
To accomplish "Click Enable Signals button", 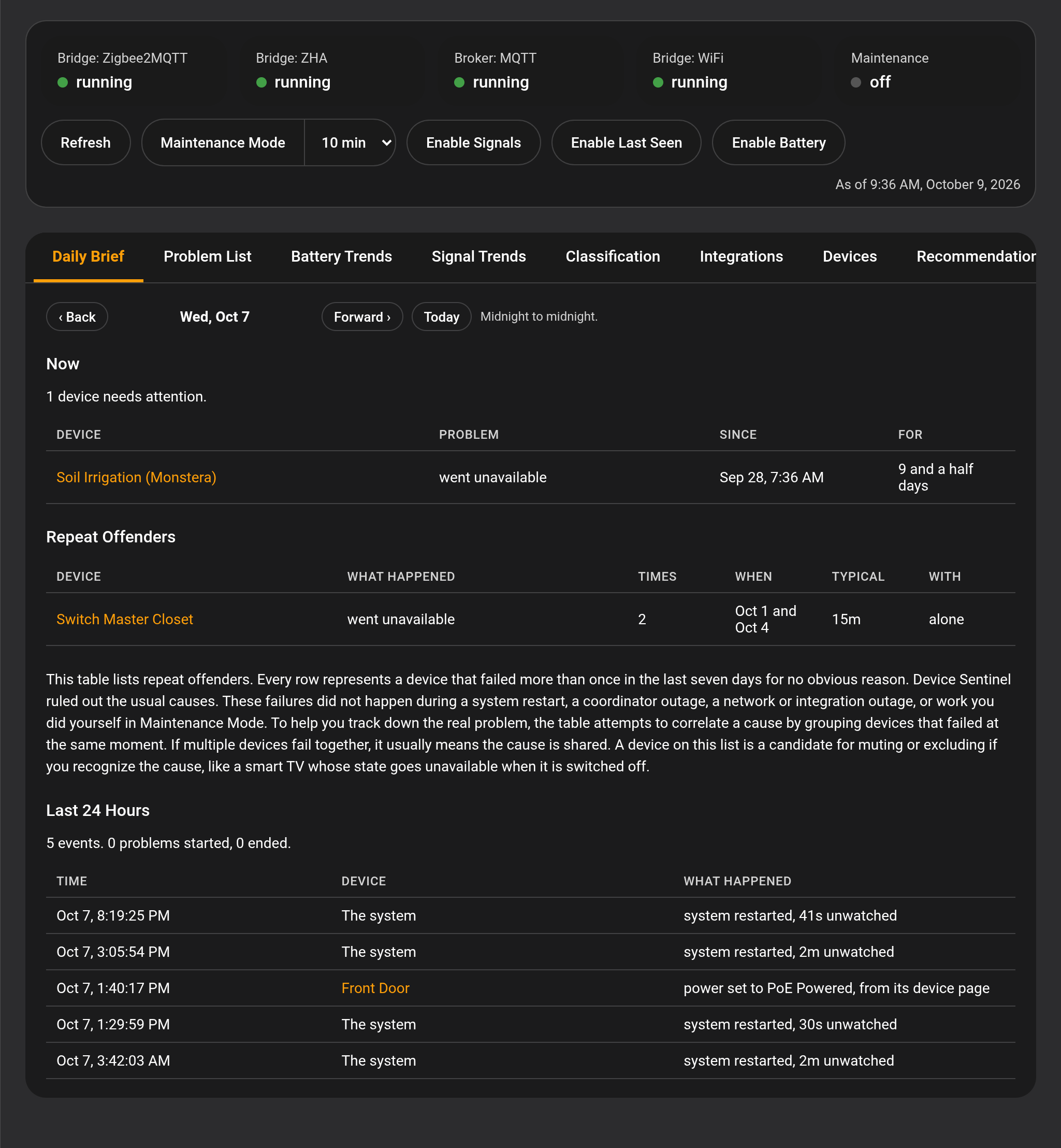I will (473, 142).
